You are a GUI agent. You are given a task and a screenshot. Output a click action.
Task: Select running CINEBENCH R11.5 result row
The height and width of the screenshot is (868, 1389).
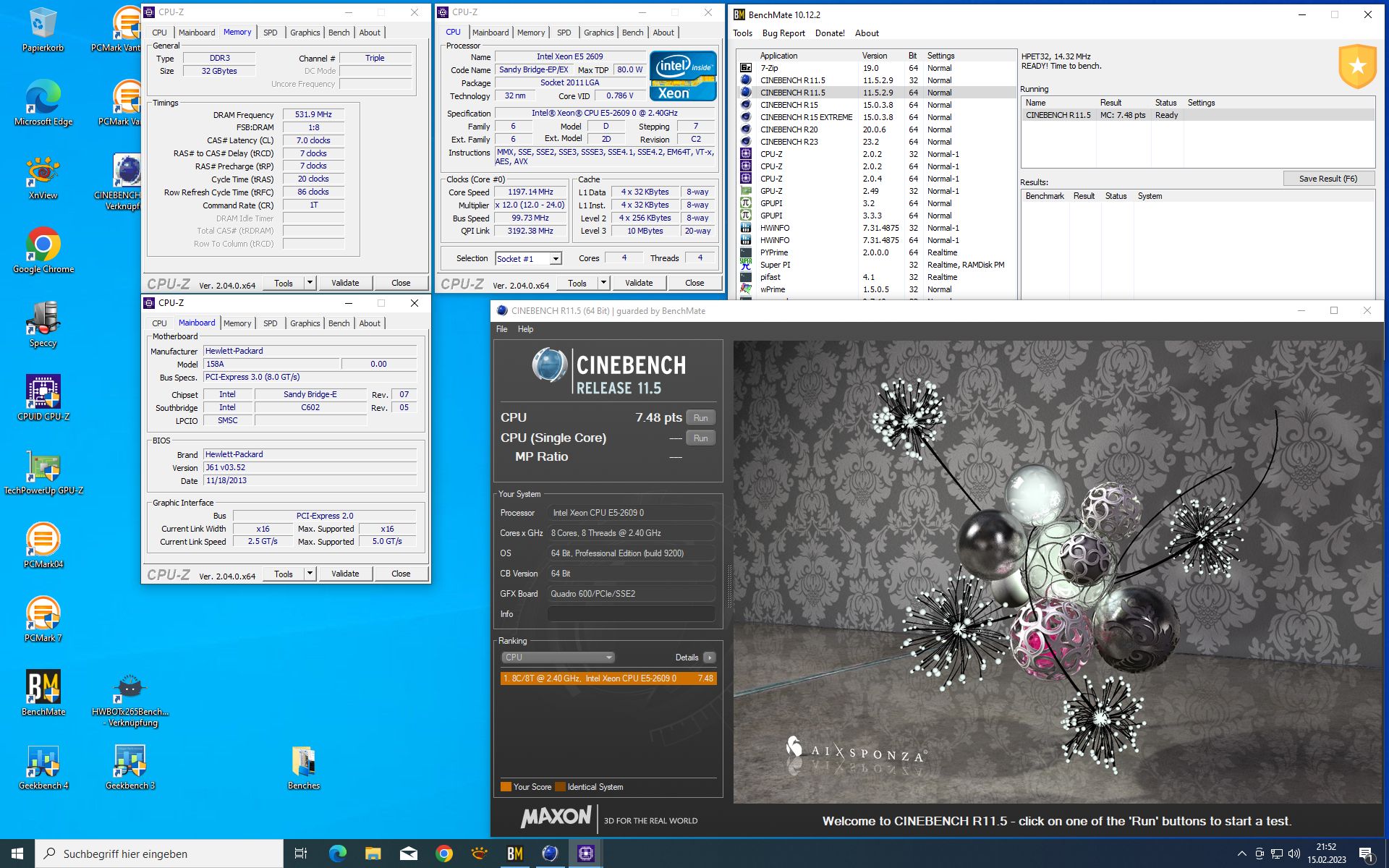pyautogui.click(x=1198, y=115)
